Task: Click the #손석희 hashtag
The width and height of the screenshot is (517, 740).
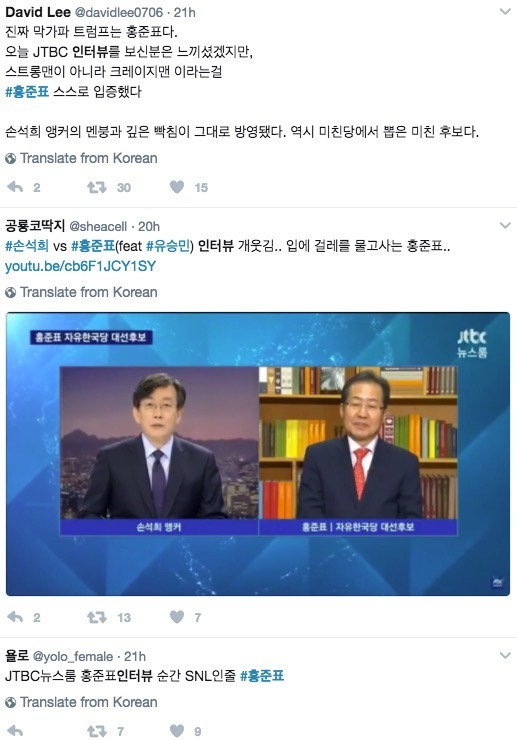Action: pyautogui.click(x=26, y=246)
